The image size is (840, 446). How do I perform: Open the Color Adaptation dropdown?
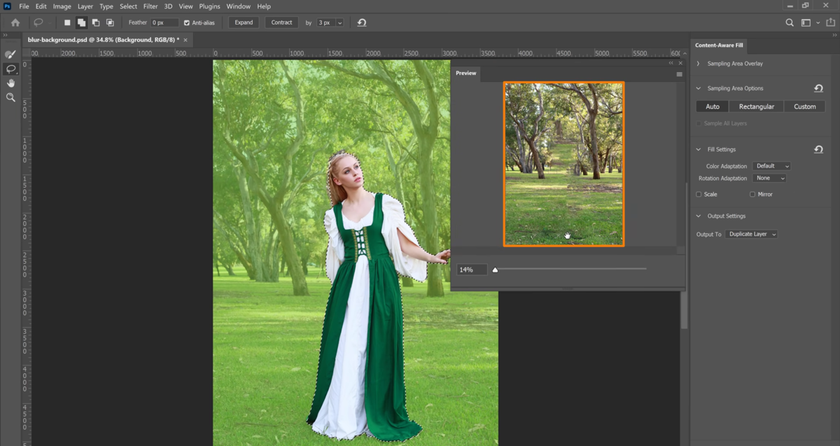[x=771, y=166]
